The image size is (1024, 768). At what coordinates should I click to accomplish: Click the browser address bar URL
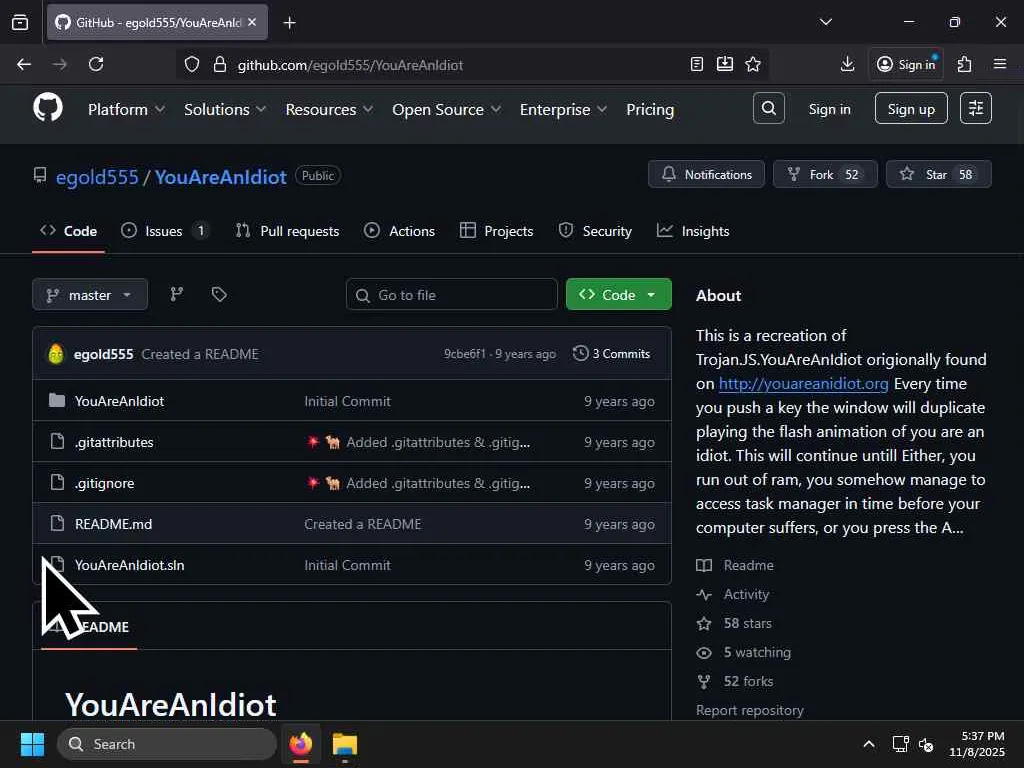(350, 65)
